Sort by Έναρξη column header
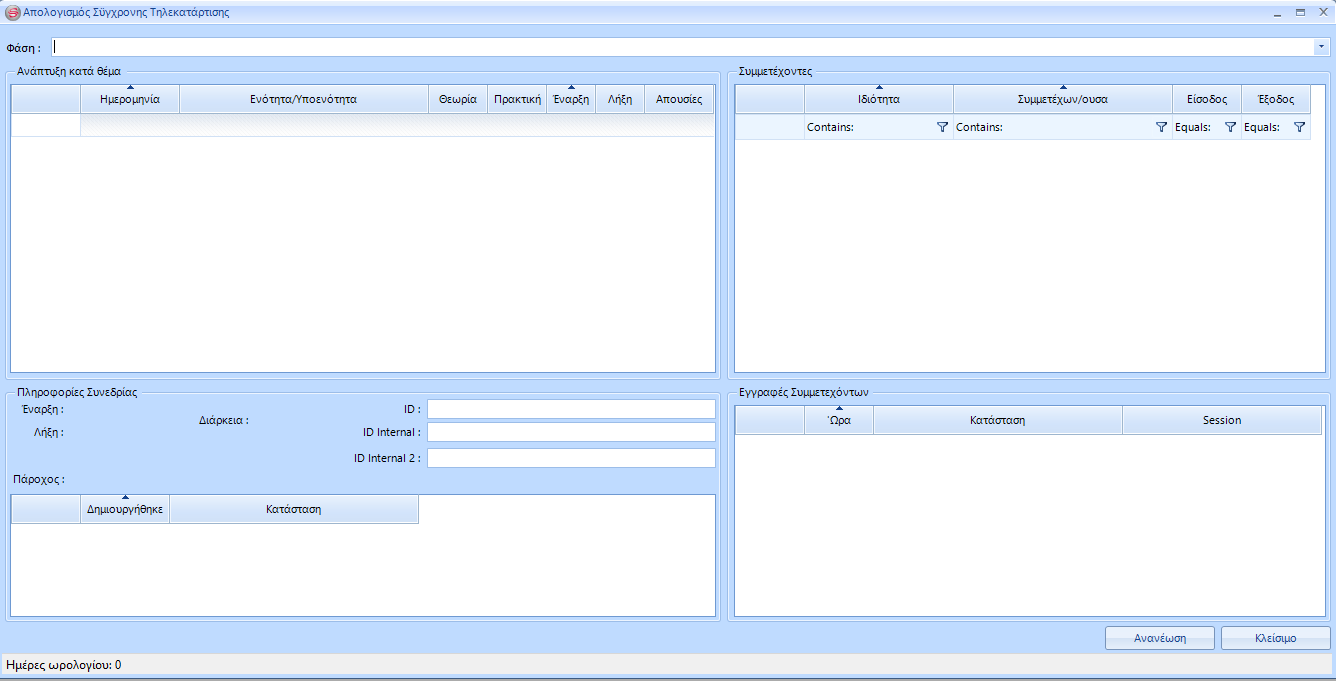1336x681 pixels. pos(571,99)
